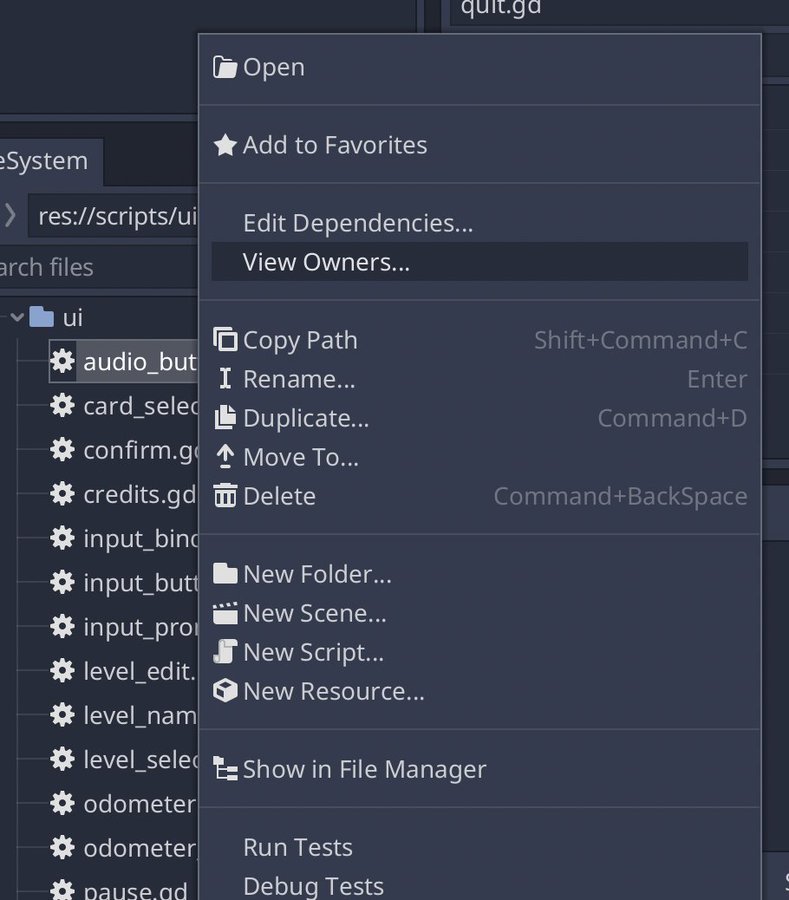Collapse the ui folder in the file tree
The height and width of the screenshot is (900, 789).
pyautogui.click(x=17, y=317)
